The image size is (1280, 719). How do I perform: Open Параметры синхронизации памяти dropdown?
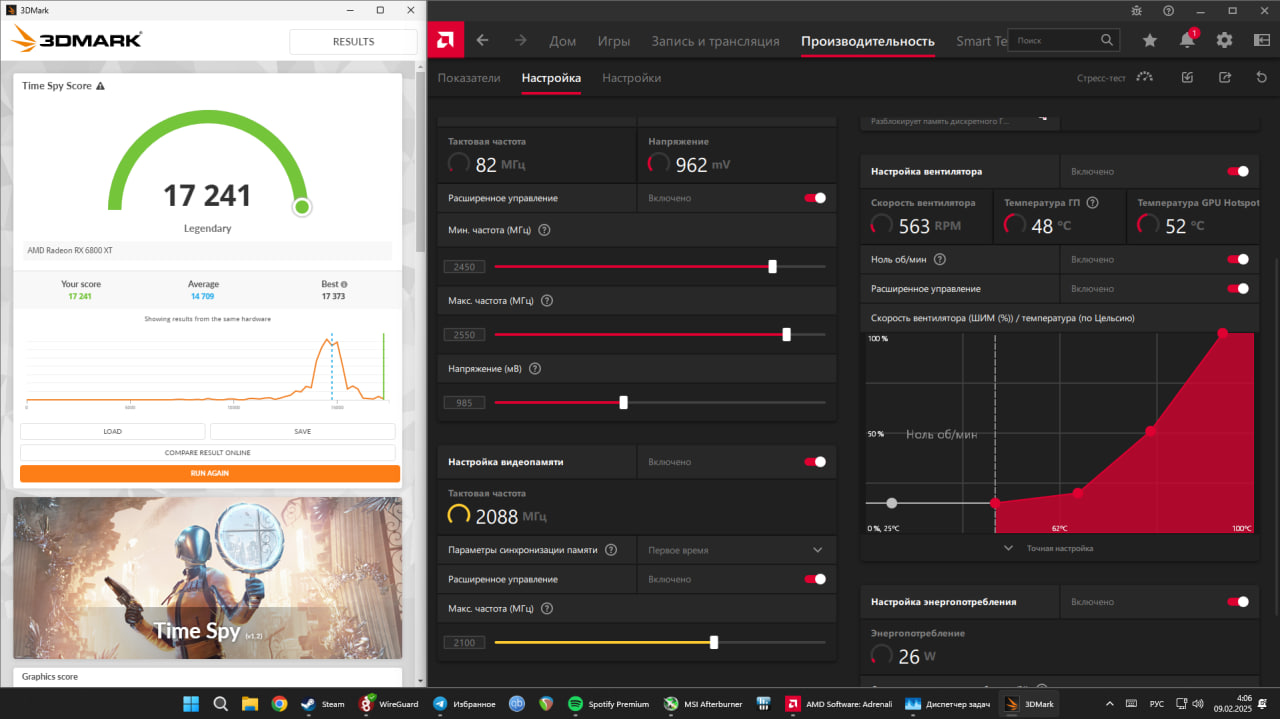[736, 550]
